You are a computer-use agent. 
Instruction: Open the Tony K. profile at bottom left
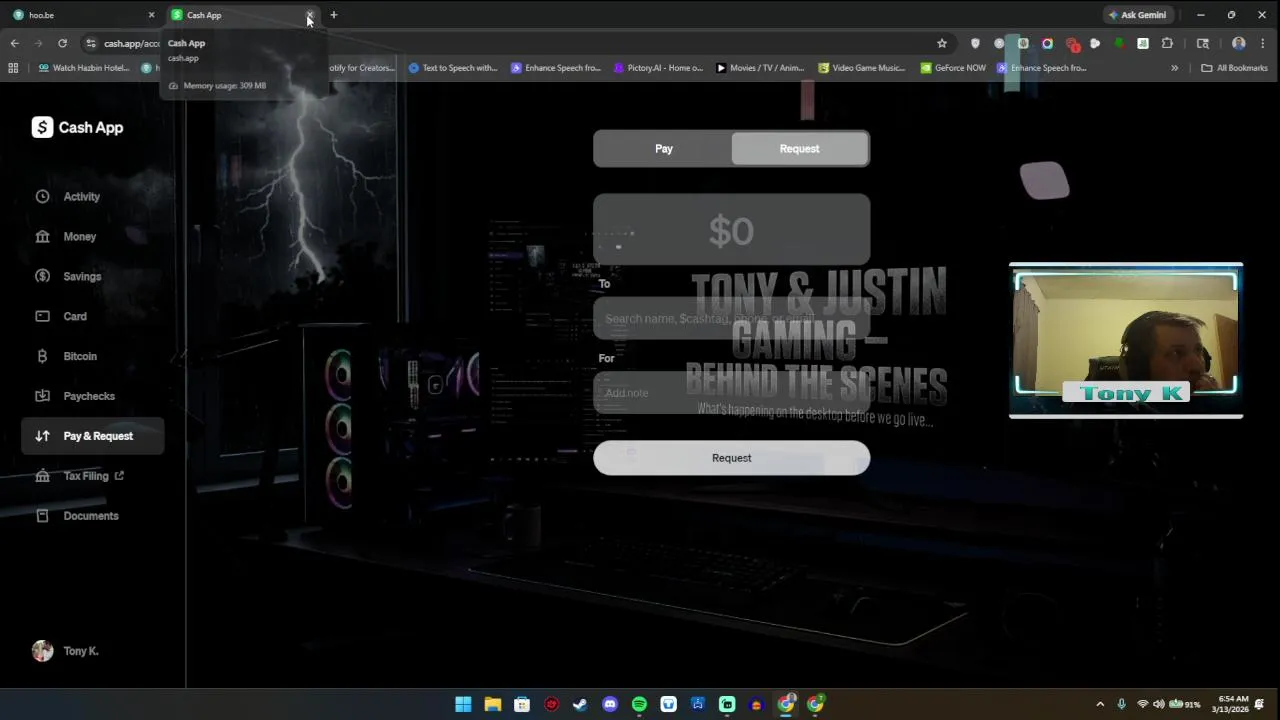coord(65,651)
